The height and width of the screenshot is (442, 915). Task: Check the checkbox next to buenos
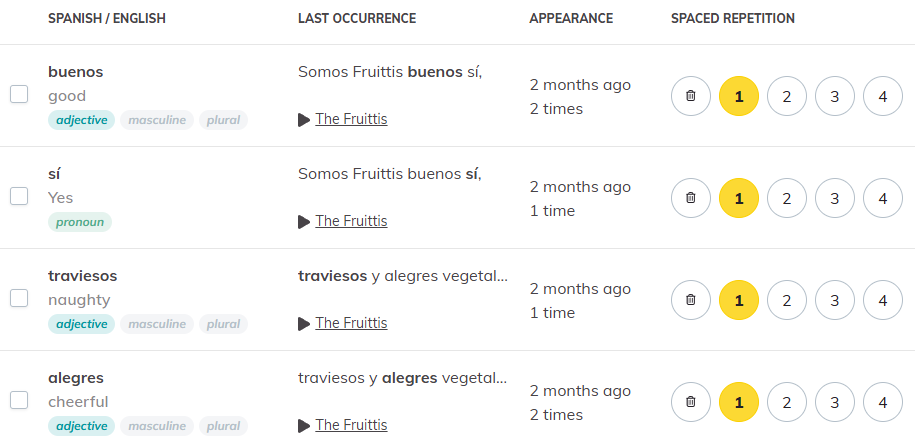tap(19, 94)
